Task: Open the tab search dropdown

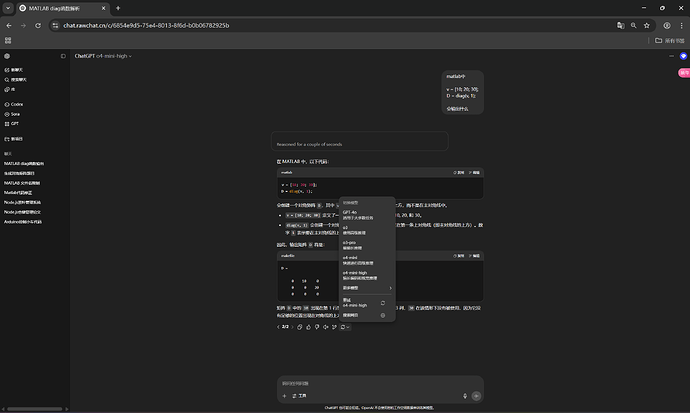Action: pos(8,8)
